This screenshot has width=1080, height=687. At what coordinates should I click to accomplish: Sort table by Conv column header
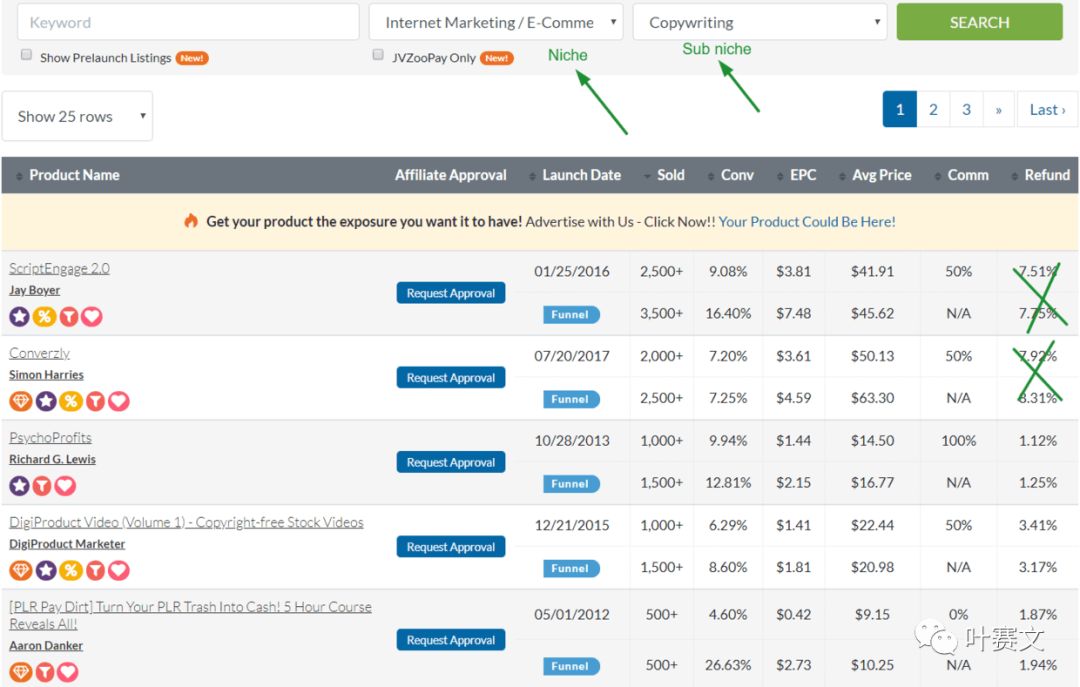coord(737,175)
